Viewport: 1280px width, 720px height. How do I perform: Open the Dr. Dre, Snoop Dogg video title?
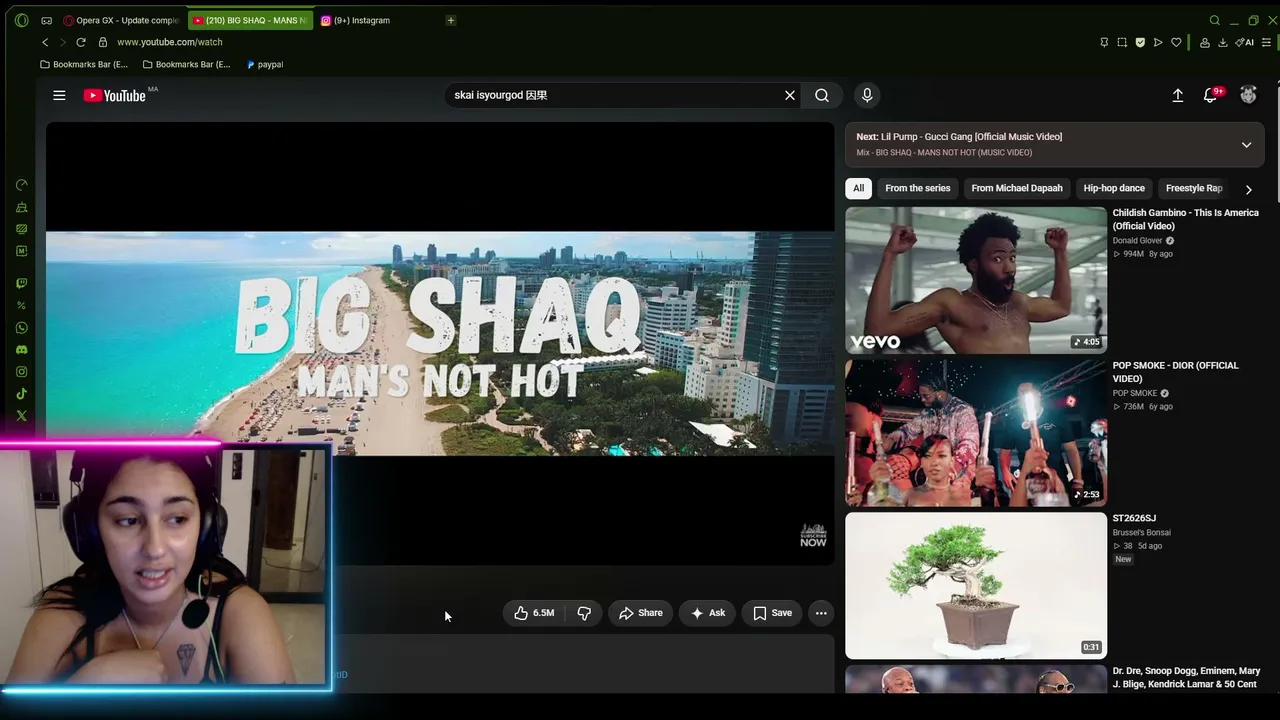[x=1186, y=677]
